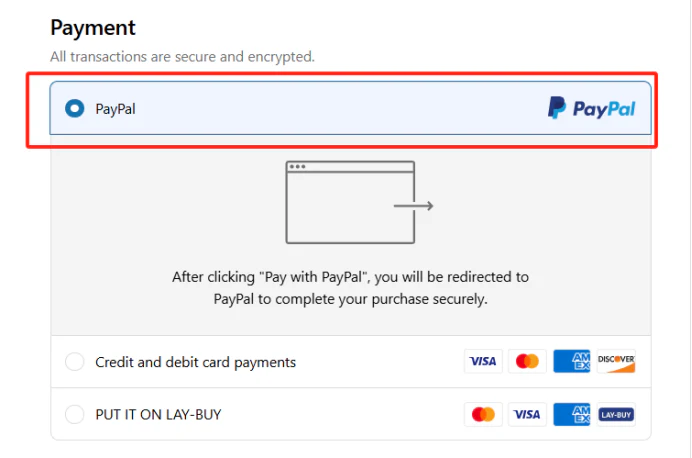Click Visa icon in Lay-Buy row

[527, 414]
